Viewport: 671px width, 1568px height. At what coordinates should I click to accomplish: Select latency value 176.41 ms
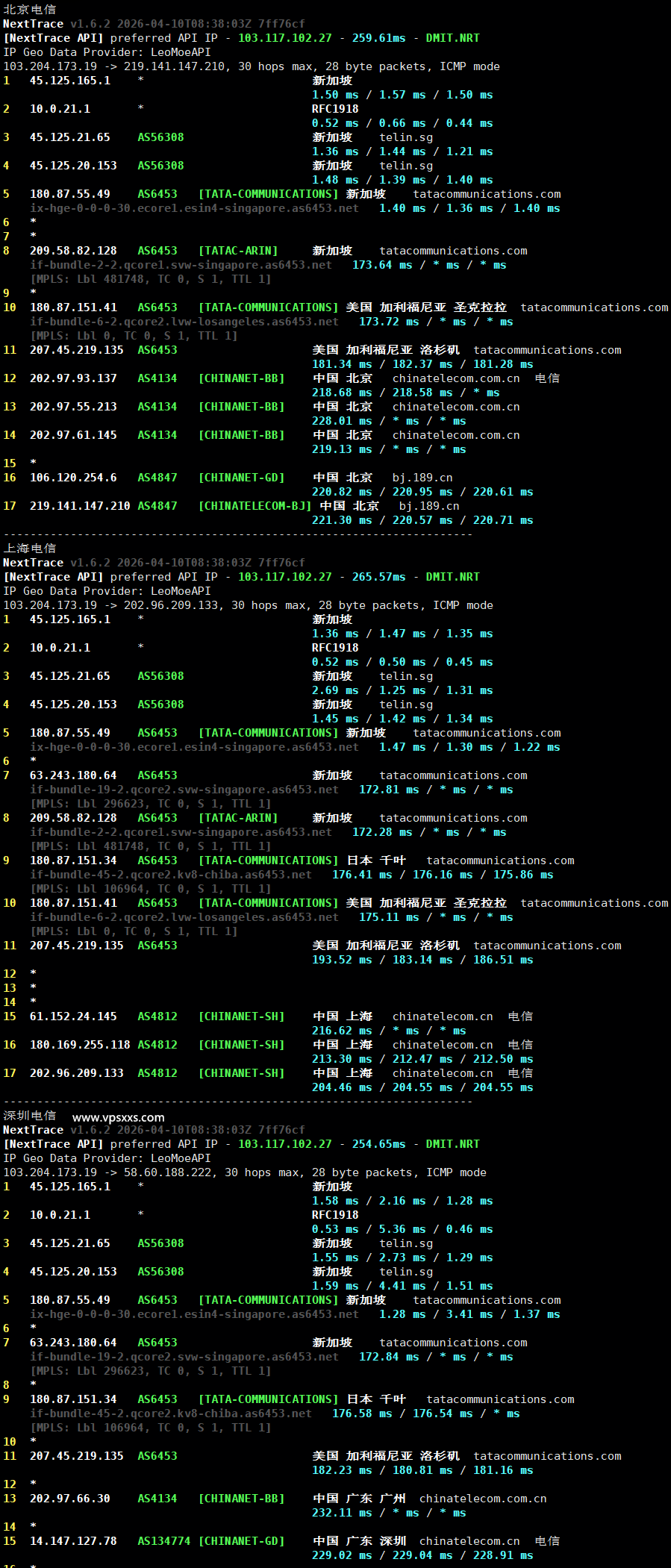click(362, 875)
